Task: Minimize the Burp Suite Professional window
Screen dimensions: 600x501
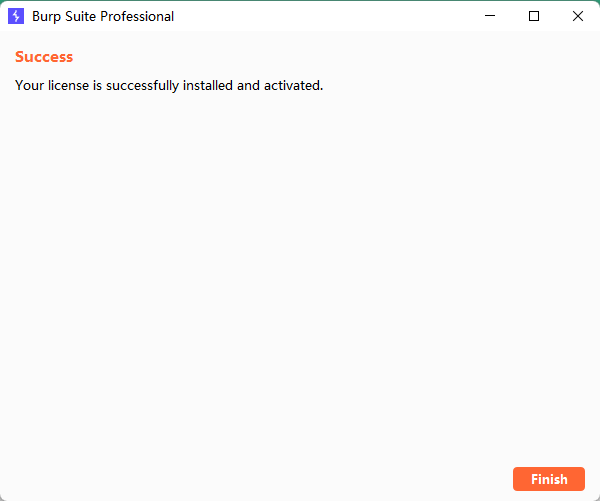Action: (x=490, y=16)
